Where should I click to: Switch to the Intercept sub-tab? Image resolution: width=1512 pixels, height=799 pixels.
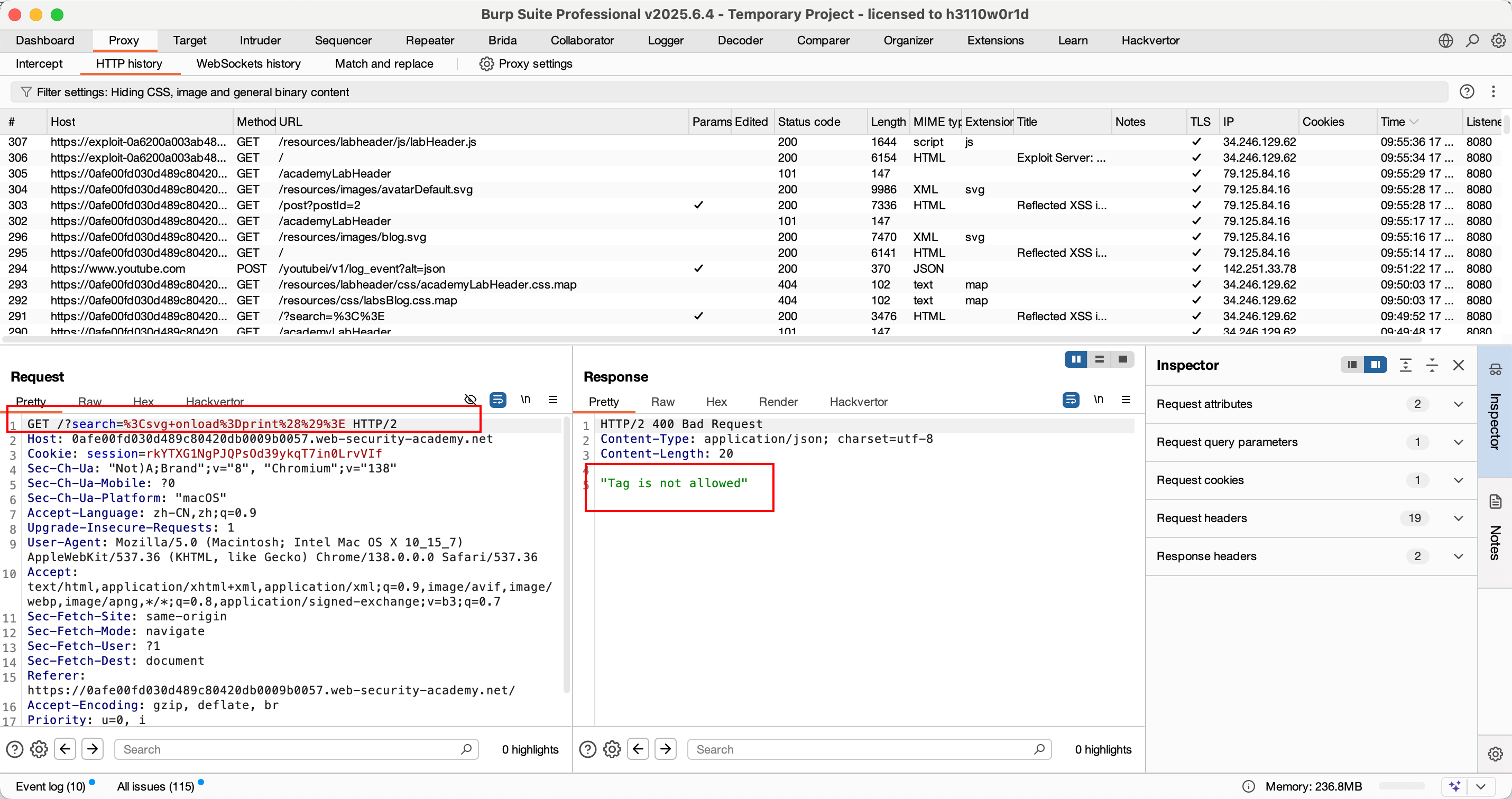[x=39, y=63]
